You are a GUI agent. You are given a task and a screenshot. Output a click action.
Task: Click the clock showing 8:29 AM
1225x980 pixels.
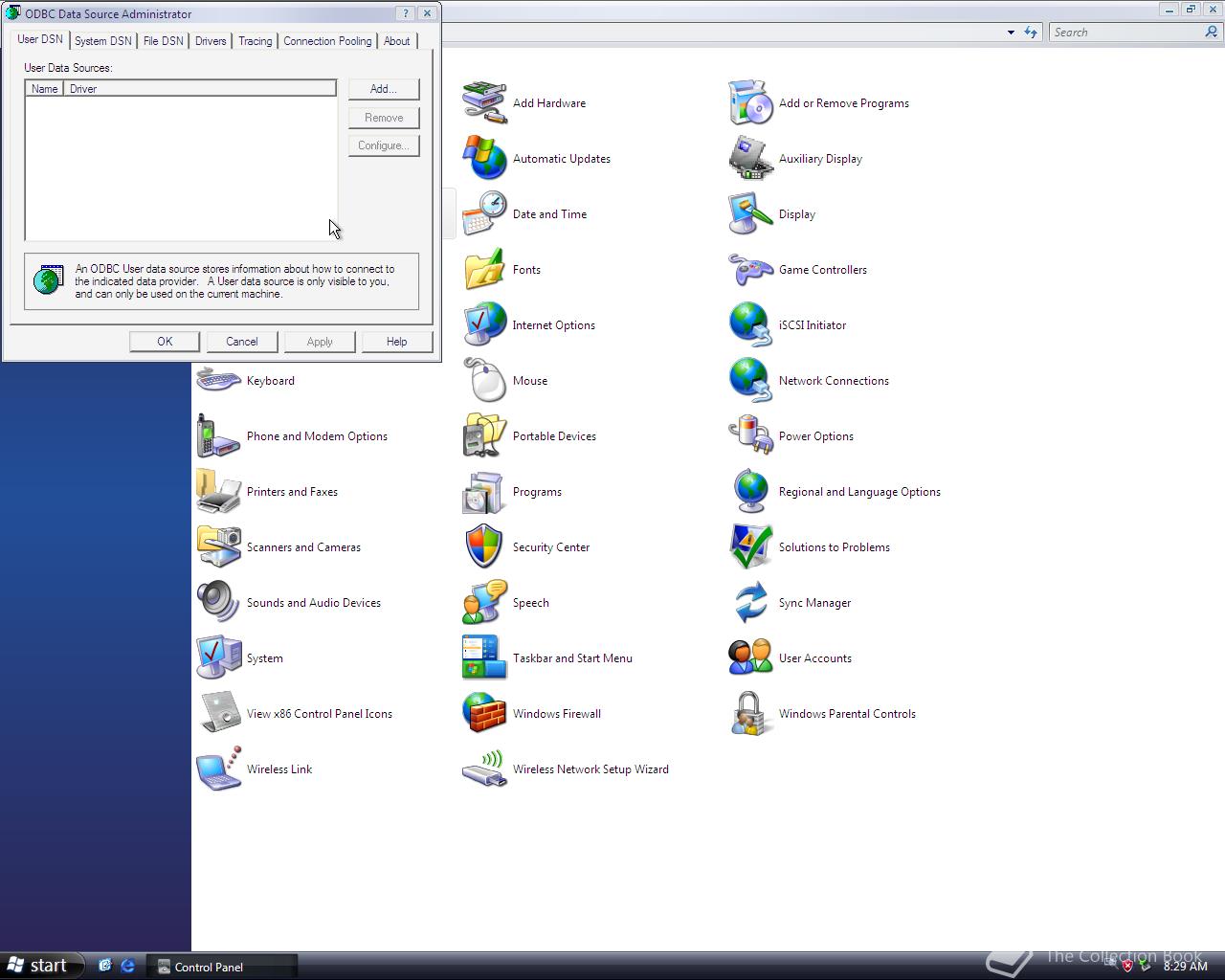1186,967
